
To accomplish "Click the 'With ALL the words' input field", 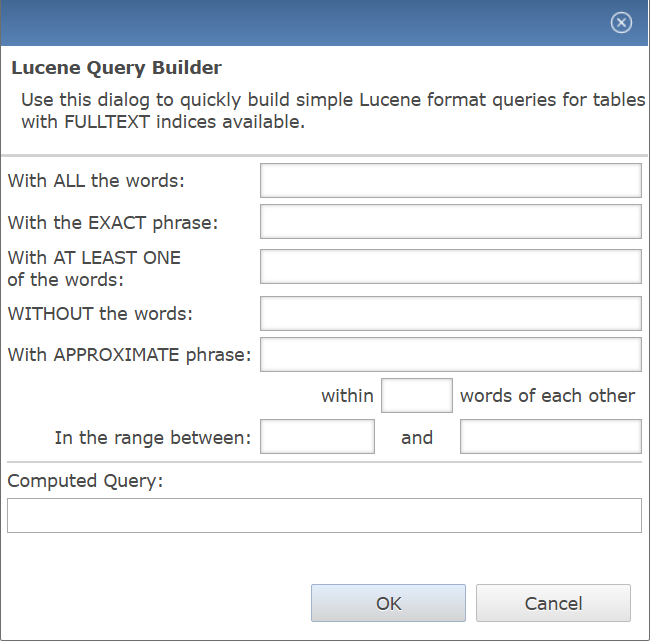I will tap(451, 181).
